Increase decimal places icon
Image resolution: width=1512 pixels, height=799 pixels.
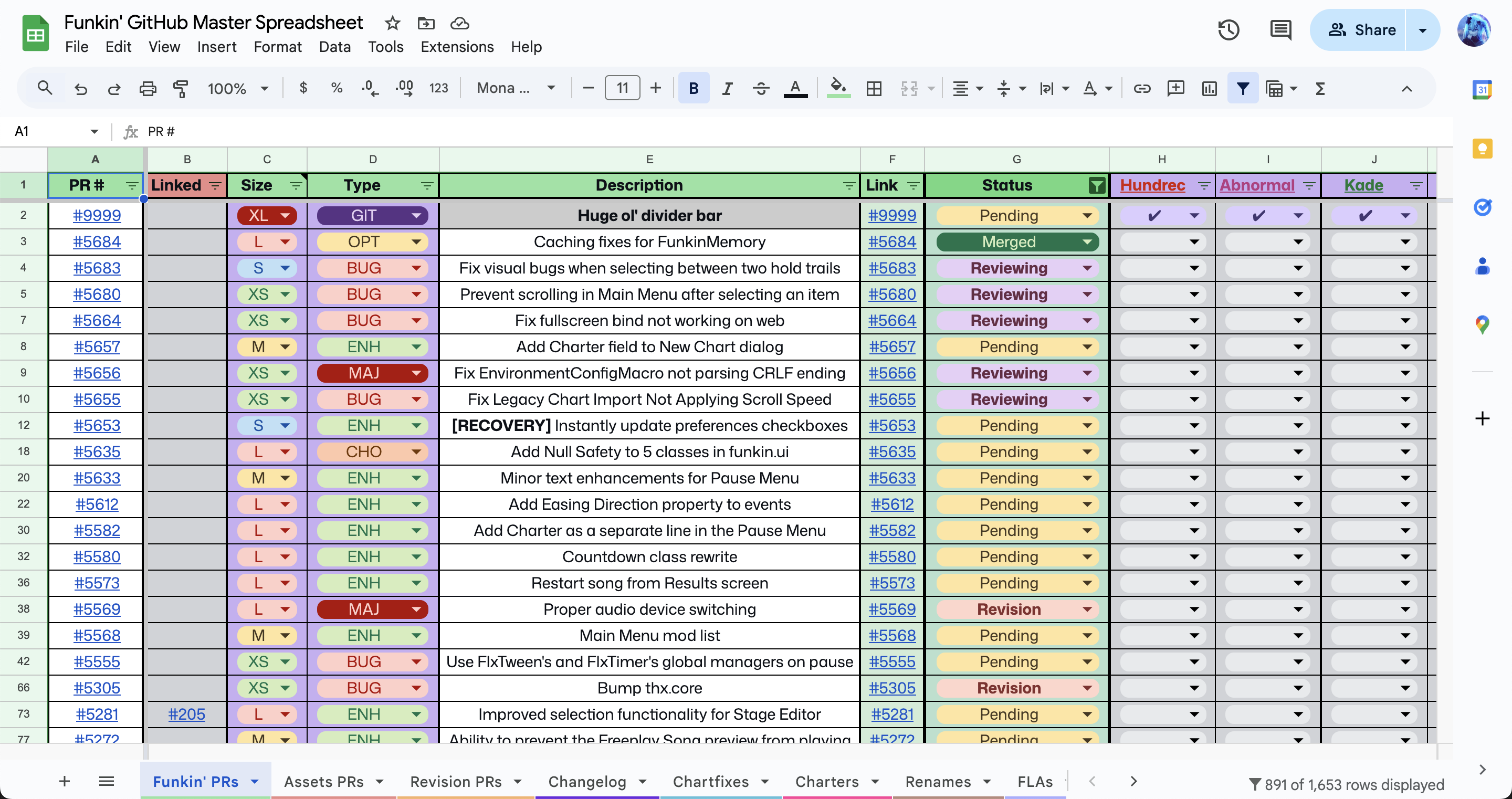404,88
